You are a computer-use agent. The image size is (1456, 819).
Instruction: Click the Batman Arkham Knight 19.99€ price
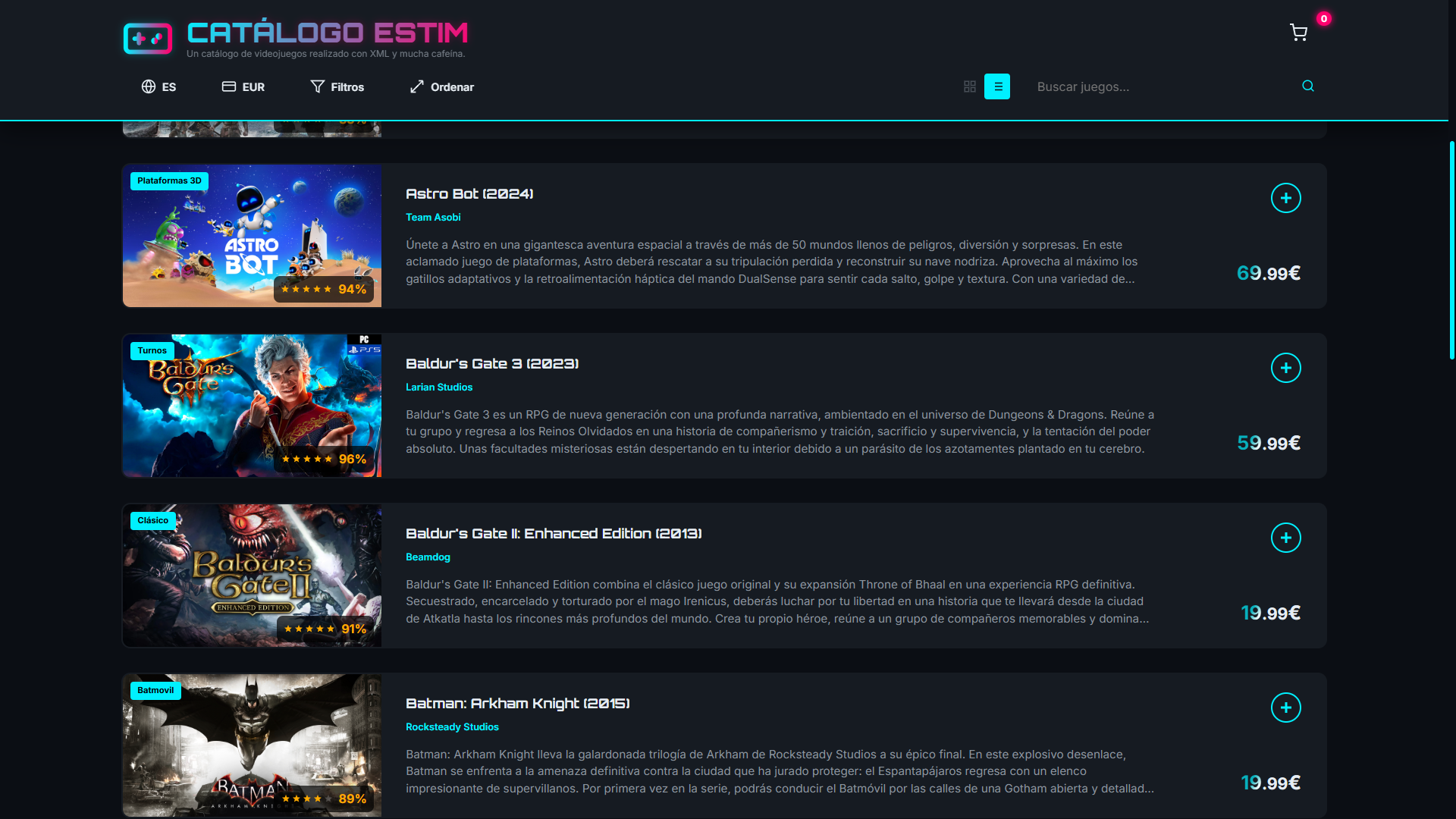[x=1270, y=783]
